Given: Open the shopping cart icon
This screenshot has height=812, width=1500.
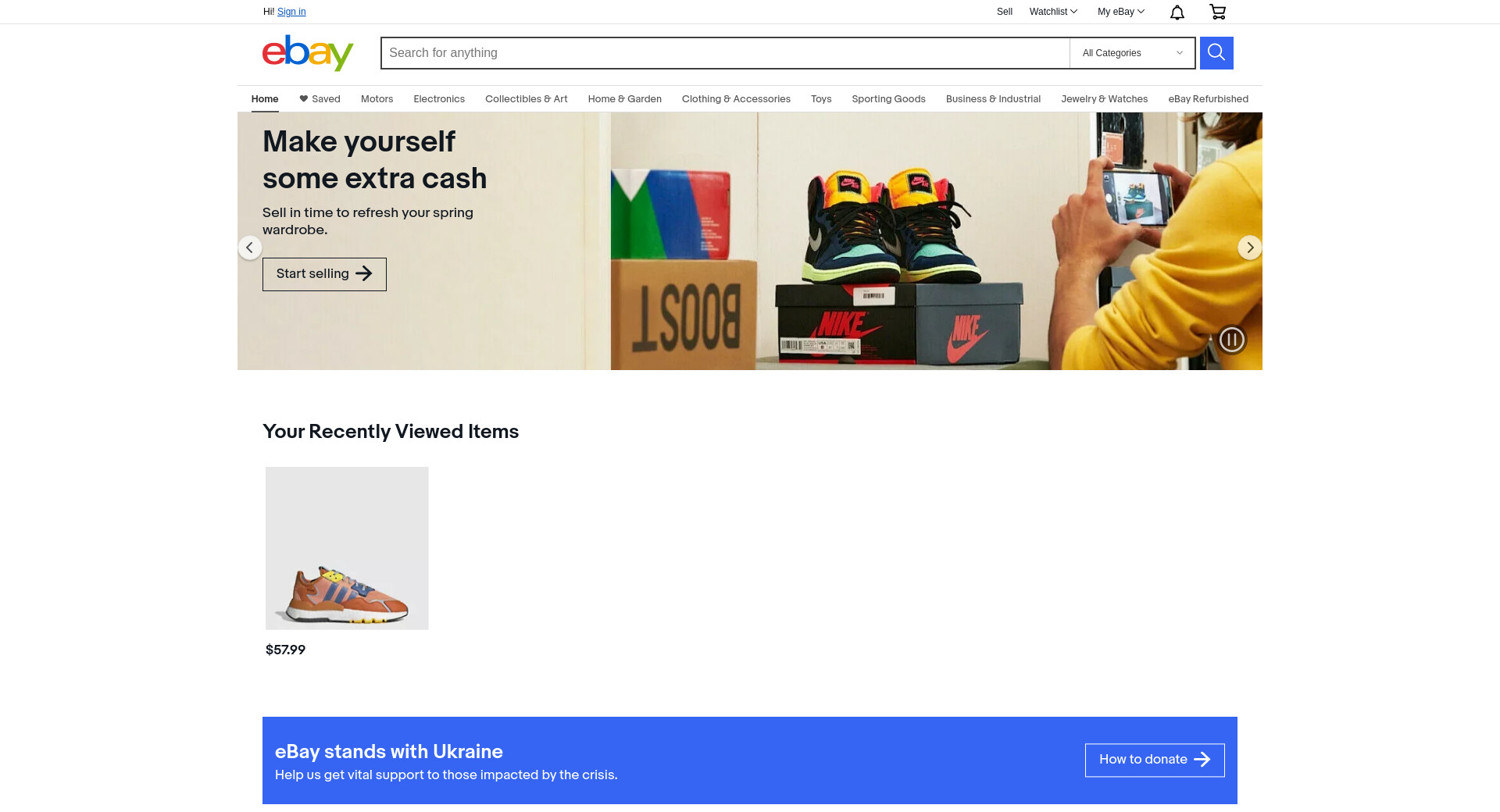Looking at the screenshot, I should pyautogui.click(x=1217, y=12).
